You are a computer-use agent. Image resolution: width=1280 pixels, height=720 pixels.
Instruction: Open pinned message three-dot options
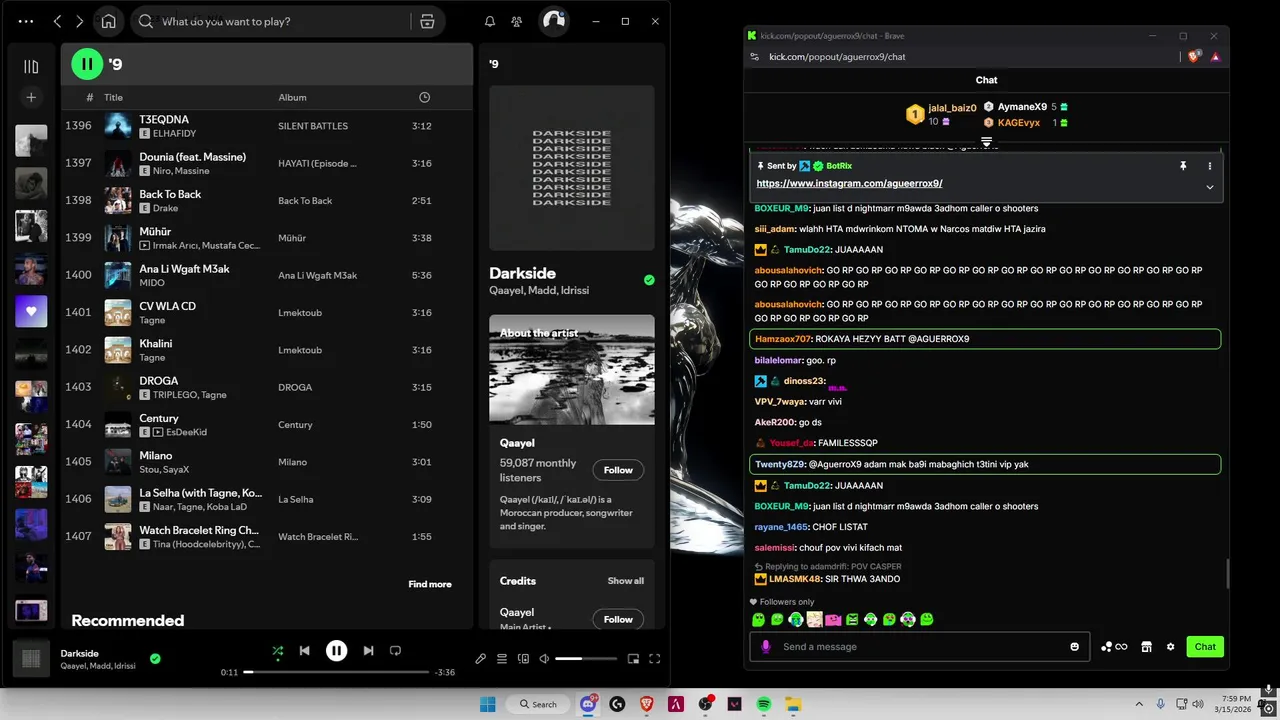click(x=1209, y=166)
